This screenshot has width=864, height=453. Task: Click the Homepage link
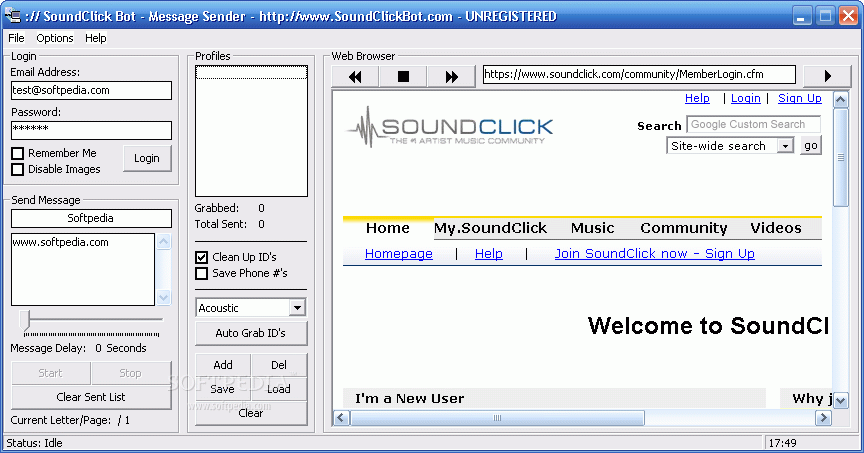398,254
